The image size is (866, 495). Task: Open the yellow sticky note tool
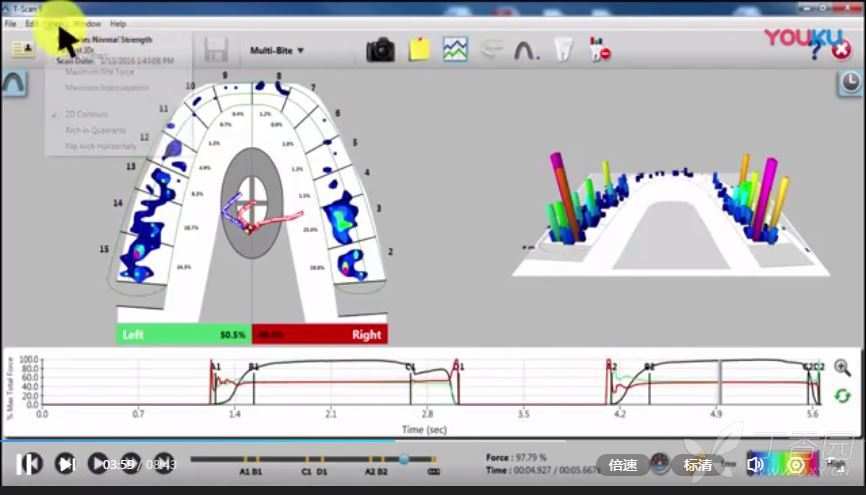click(419, 49)
